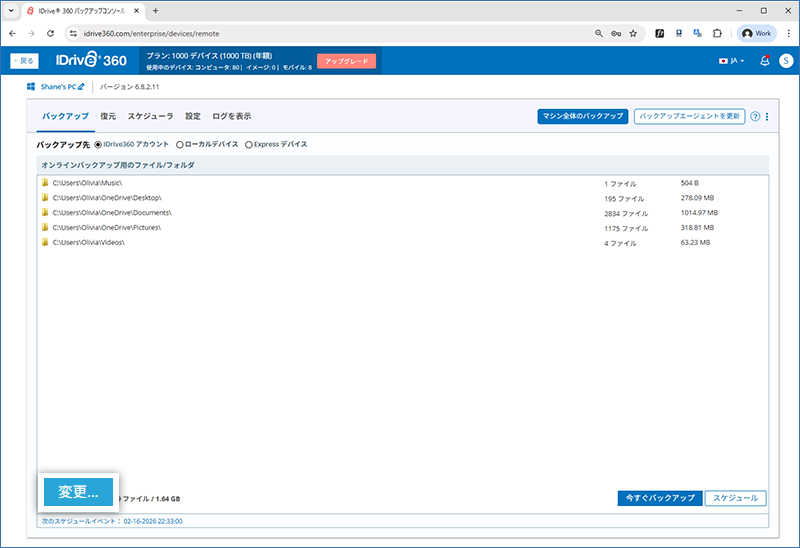The height and width of the screenshot is (548, 800).
Task: Click the pencil icon beside Shane's PC
Action: point(82,87)
